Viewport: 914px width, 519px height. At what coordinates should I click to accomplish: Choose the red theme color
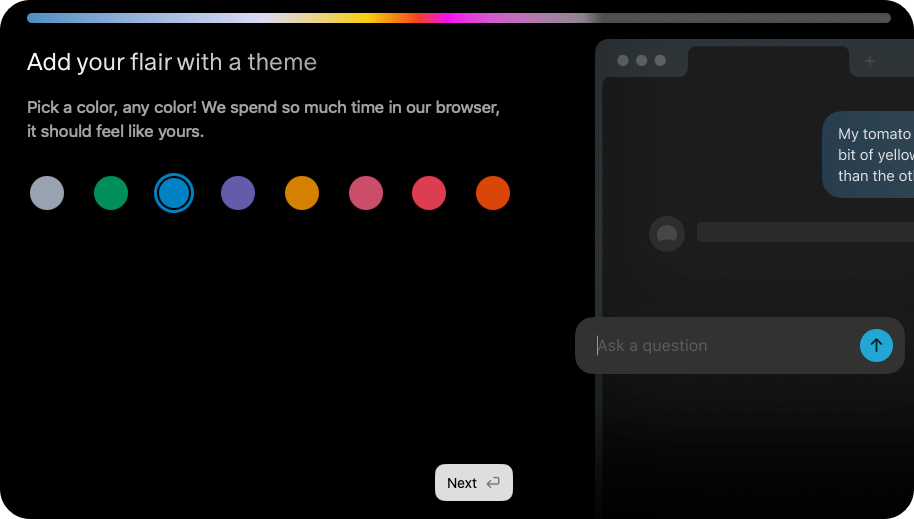(x=429, y=193)
